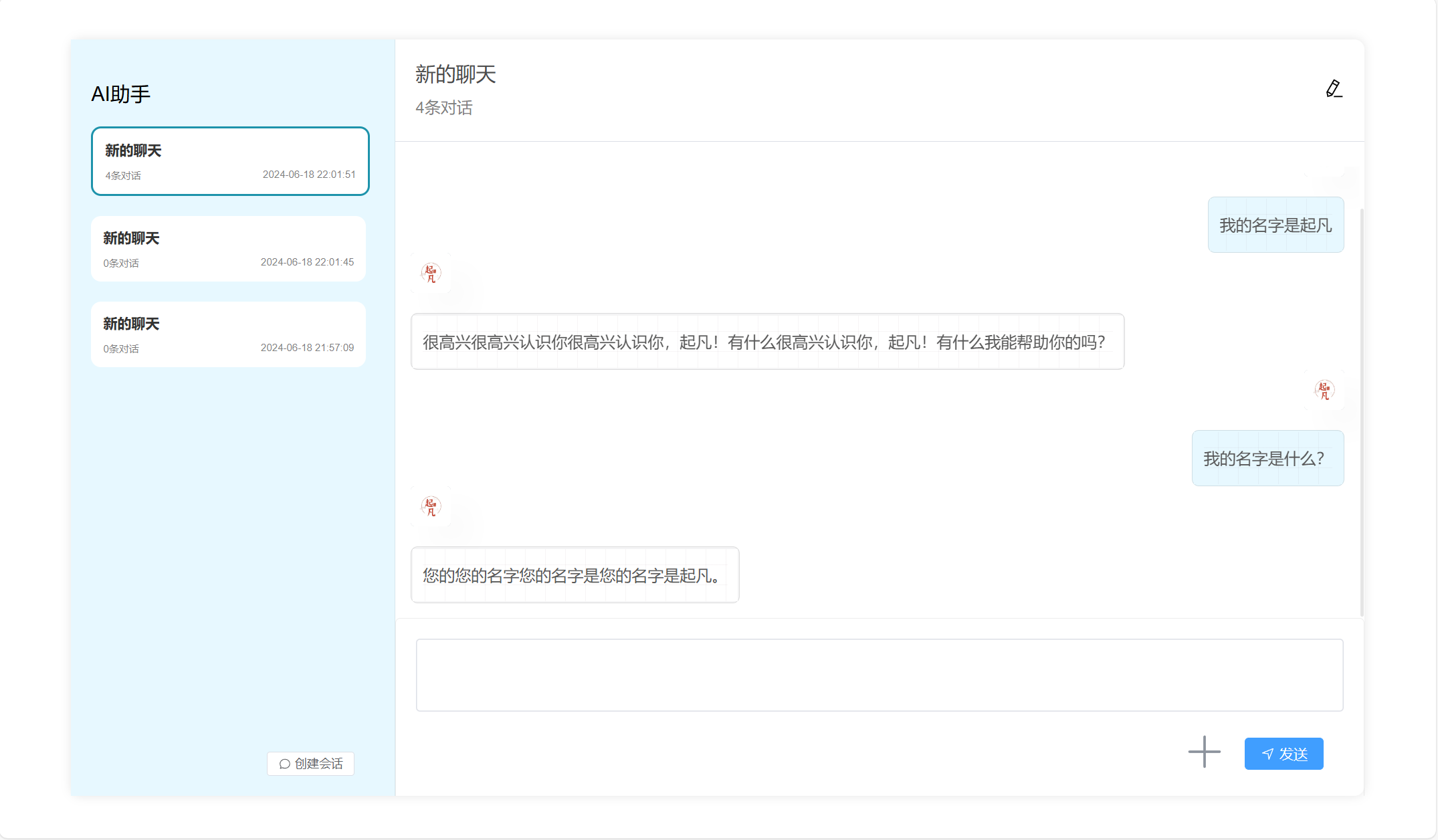Click the AI avatar above the greeting reply
Image resolution: width=1438 pixels, height=840 pixels.
[431, 273]
